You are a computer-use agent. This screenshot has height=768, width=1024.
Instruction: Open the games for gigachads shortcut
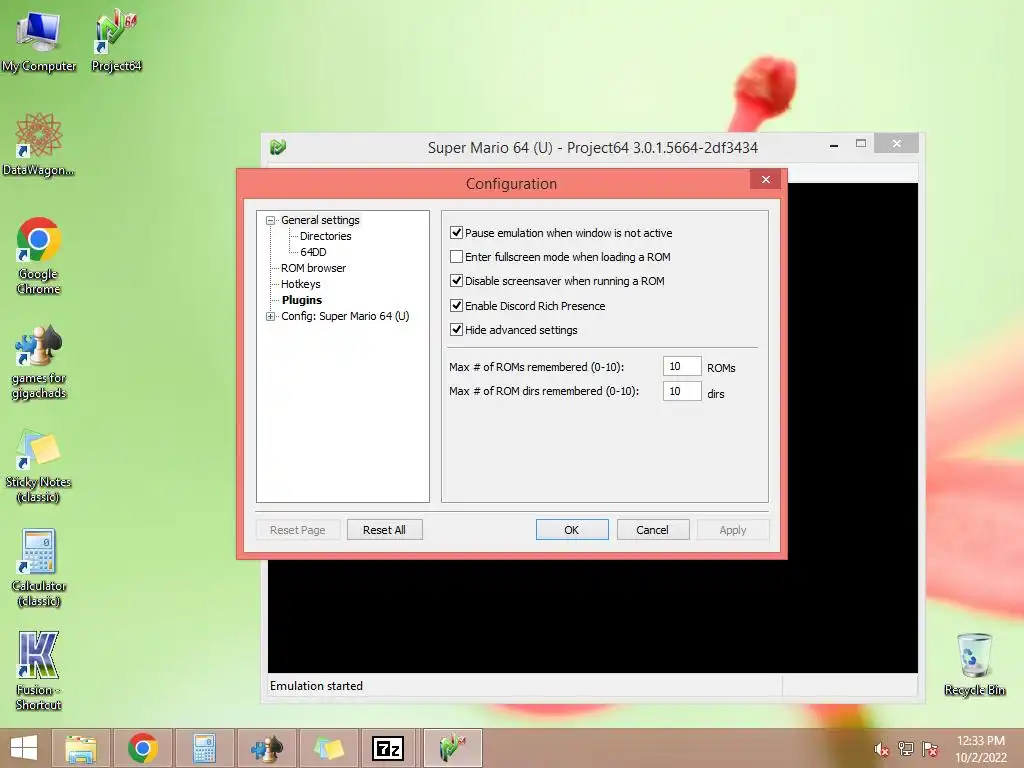[x=39, y=361]
